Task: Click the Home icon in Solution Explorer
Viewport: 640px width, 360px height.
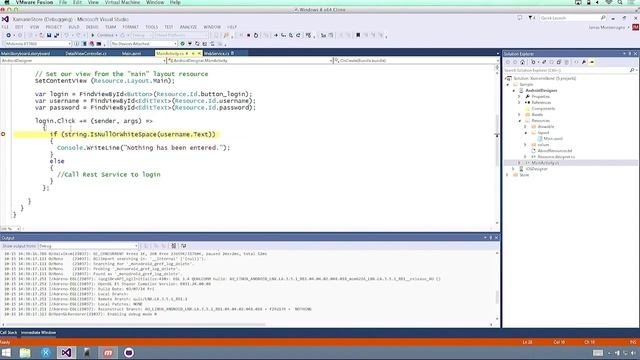Action: [522, 62]
